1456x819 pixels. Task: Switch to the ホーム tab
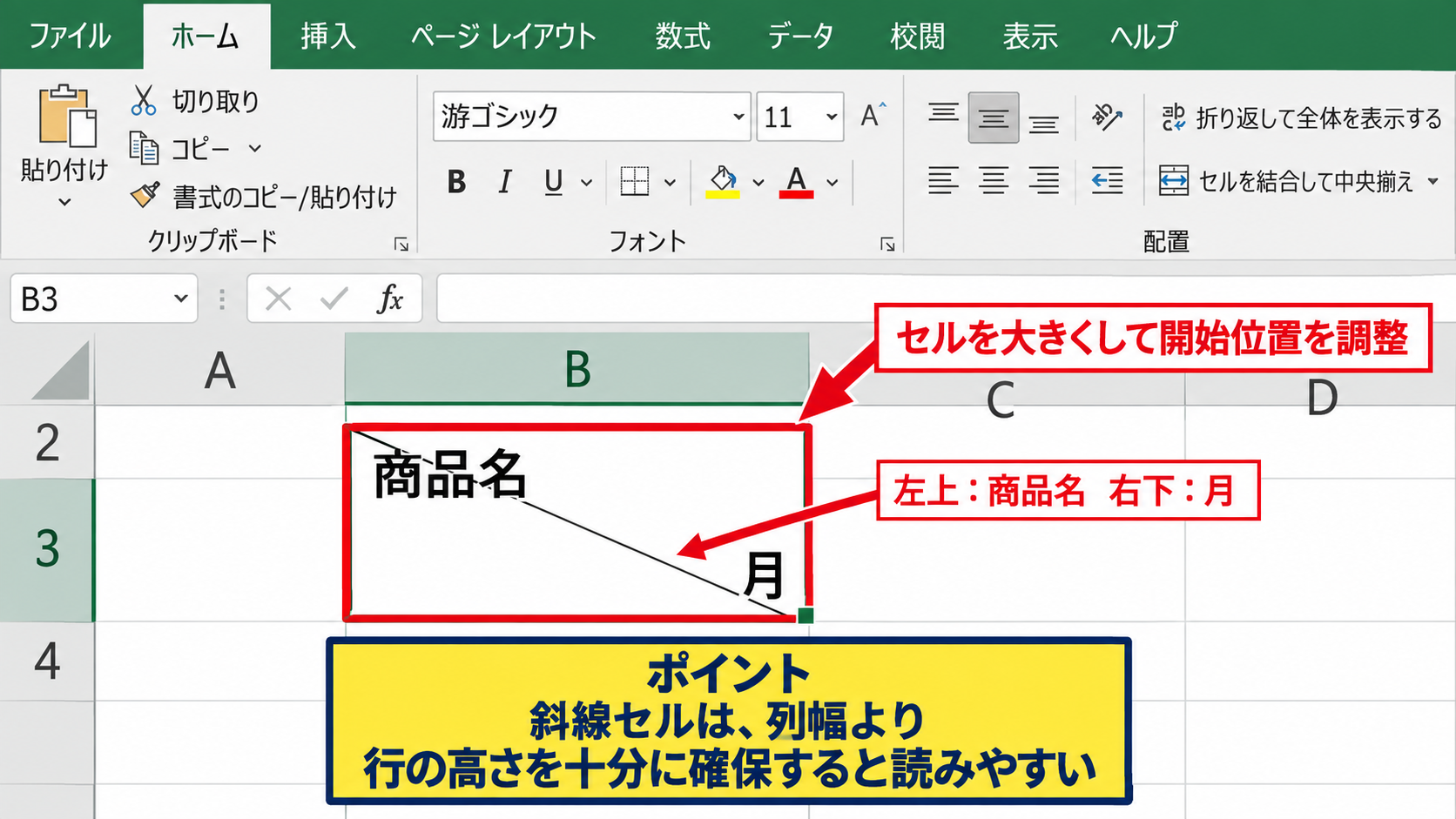[x=206, y=36]
